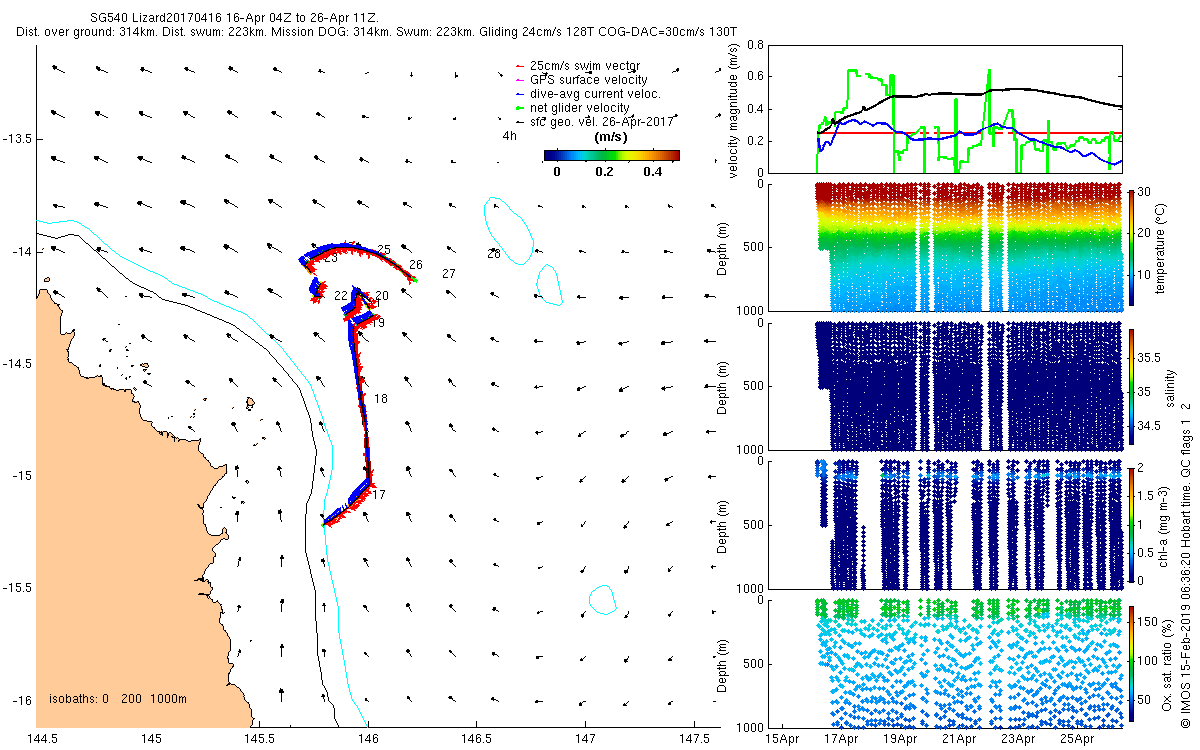Click the velocity (m/s) colorbar in map legend
The height and width of the screenshot is (750, 1200).
[x=611, y=155]
